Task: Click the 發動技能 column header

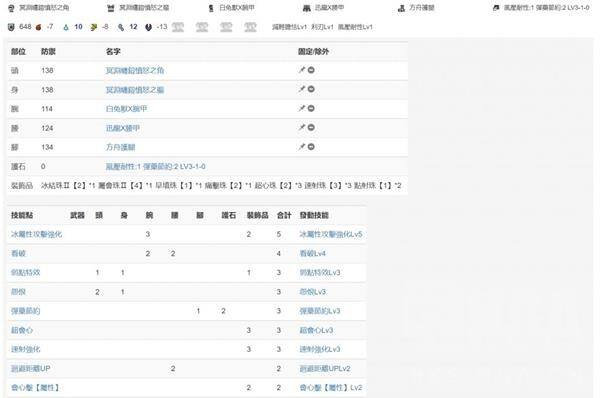Action: click(314, 215)
